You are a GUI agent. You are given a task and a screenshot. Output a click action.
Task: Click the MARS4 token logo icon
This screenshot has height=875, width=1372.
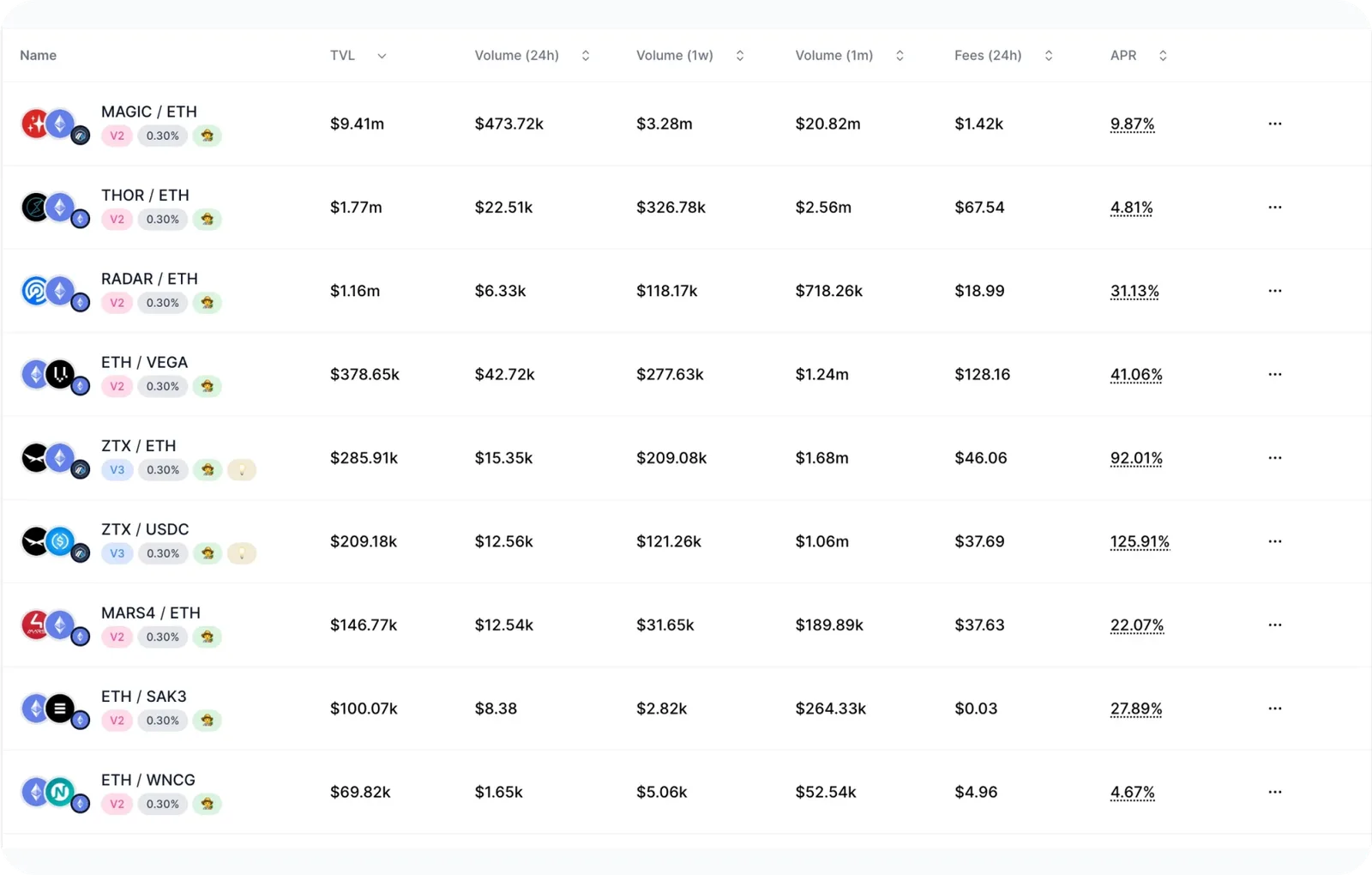click(x=34, y=625)
